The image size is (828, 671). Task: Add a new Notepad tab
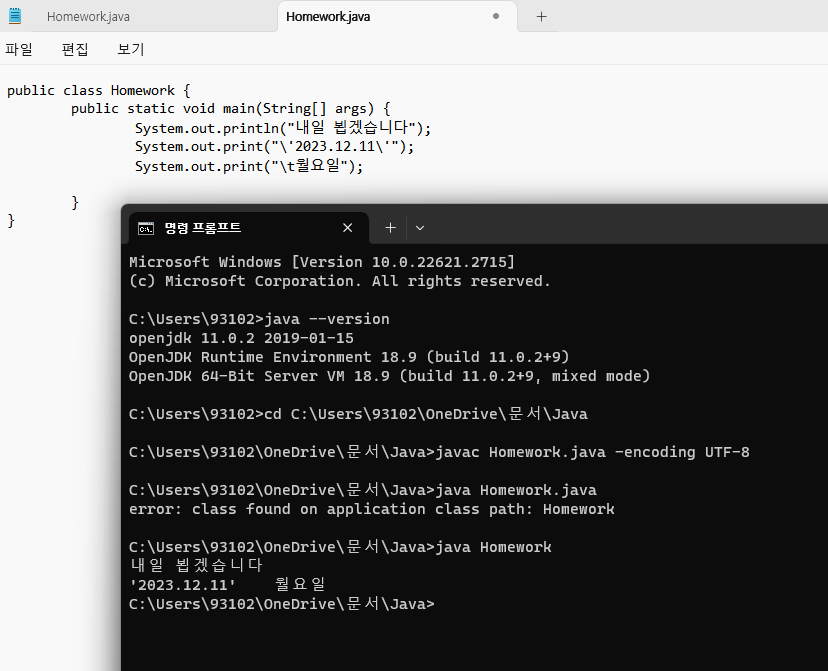pos(541,17)
